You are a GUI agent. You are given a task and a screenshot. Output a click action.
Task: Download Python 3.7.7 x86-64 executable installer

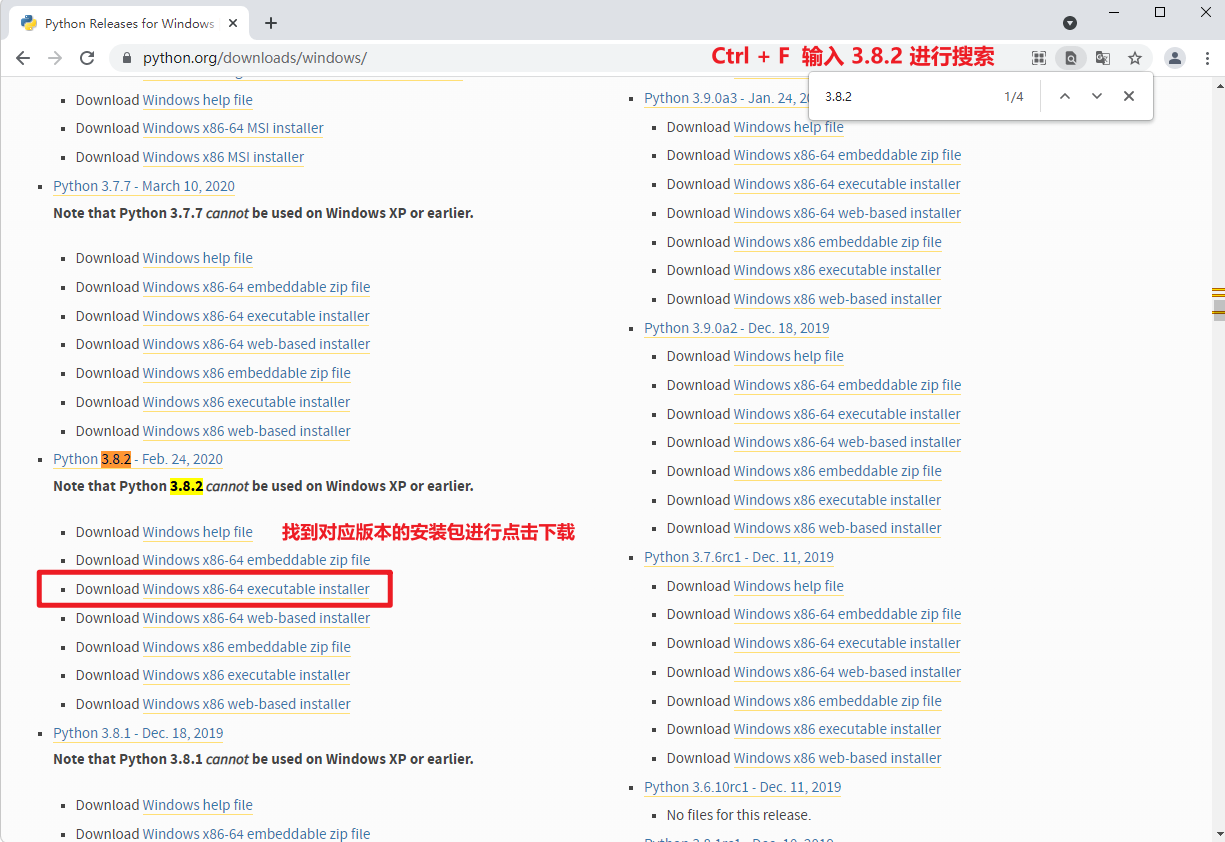256,316
